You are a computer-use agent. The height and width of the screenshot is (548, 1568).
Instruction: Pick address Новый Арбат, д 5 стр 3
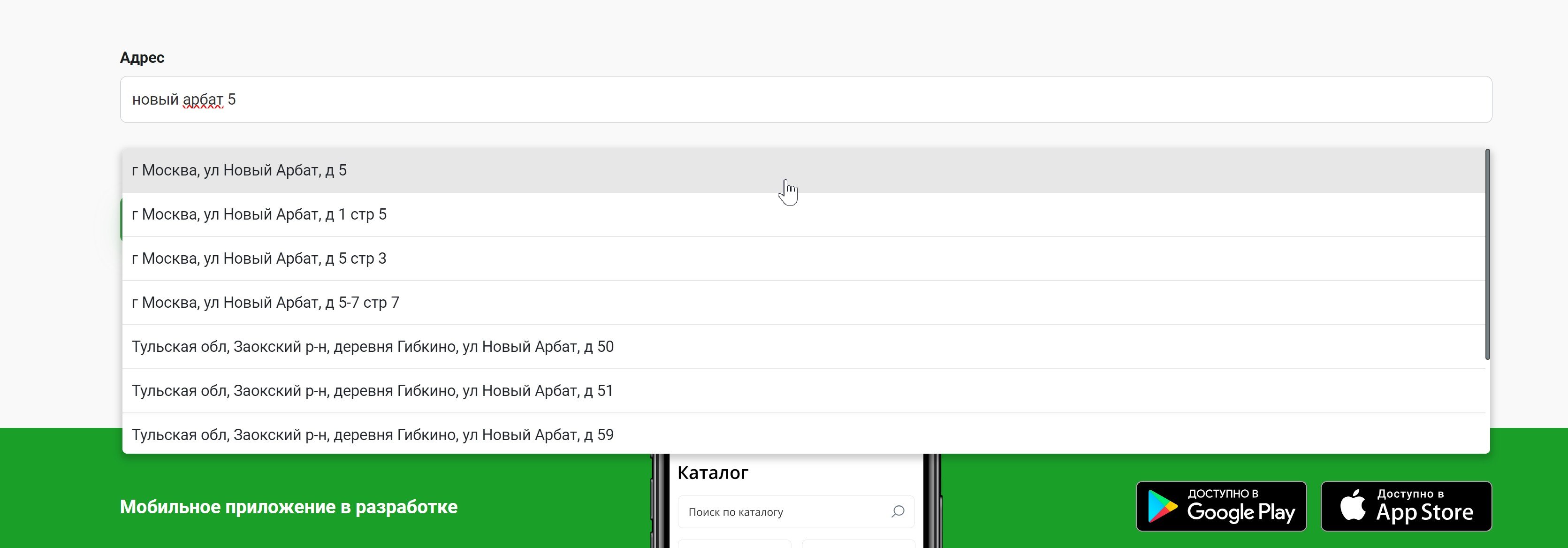pos(259,259)
